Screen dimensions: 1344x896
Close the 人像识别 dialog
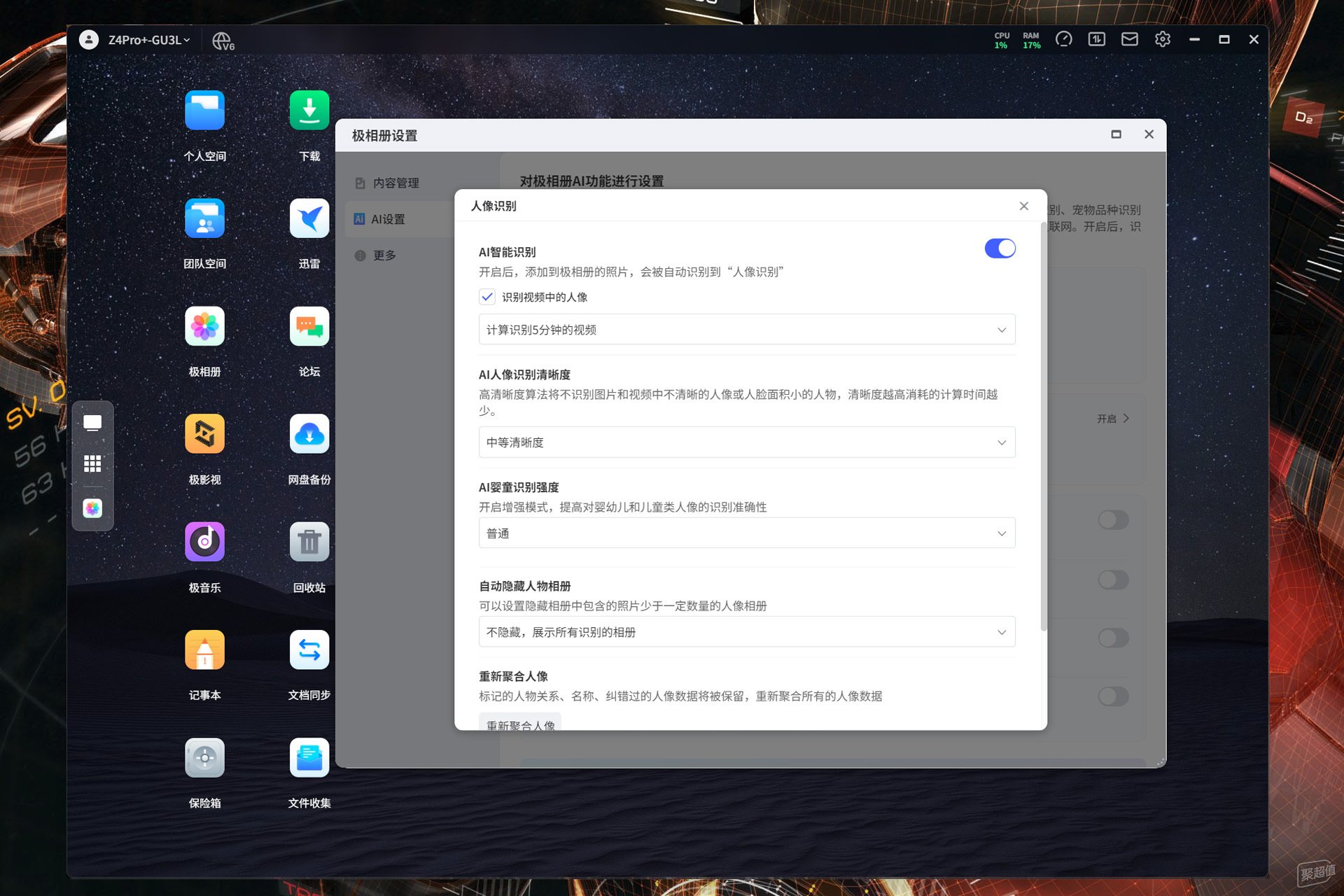pos(1023,206)
